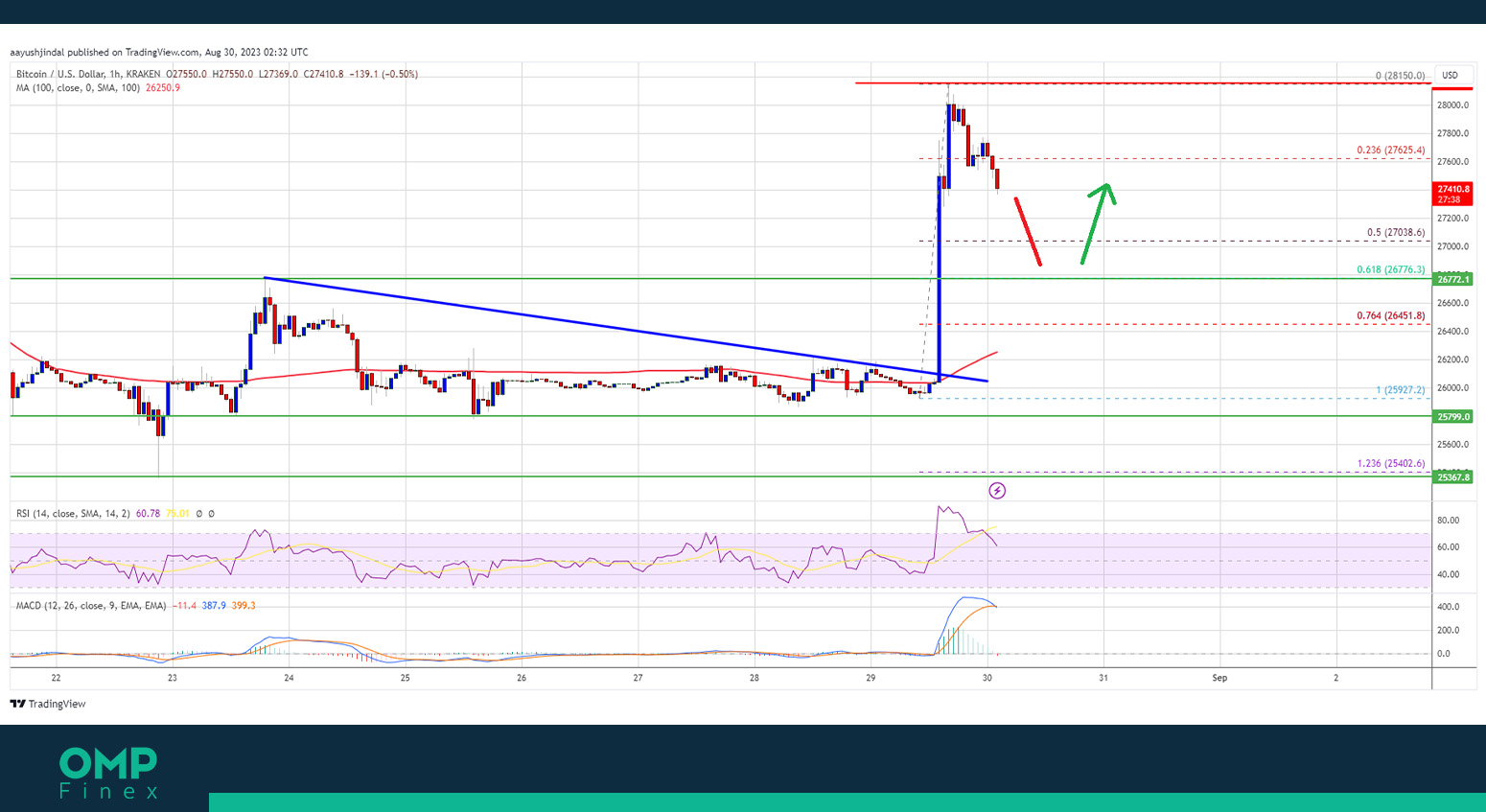Click the 1 (25927.2) Fibonacci label
This screenshot has height=812, width=1486.
(1400, 390)
